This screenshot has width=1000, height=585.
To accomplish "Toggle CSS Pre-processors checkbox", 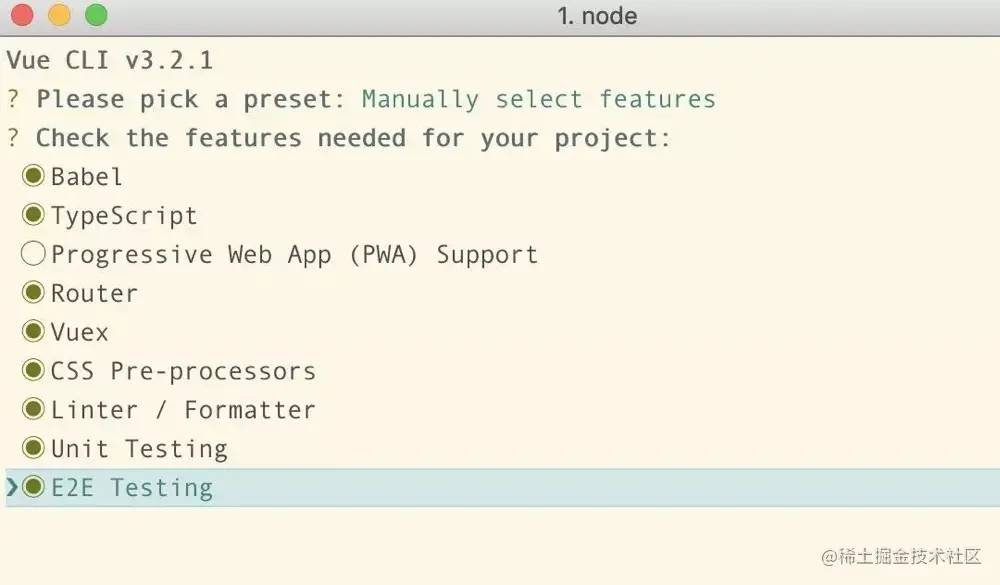I will coord(34,371).
